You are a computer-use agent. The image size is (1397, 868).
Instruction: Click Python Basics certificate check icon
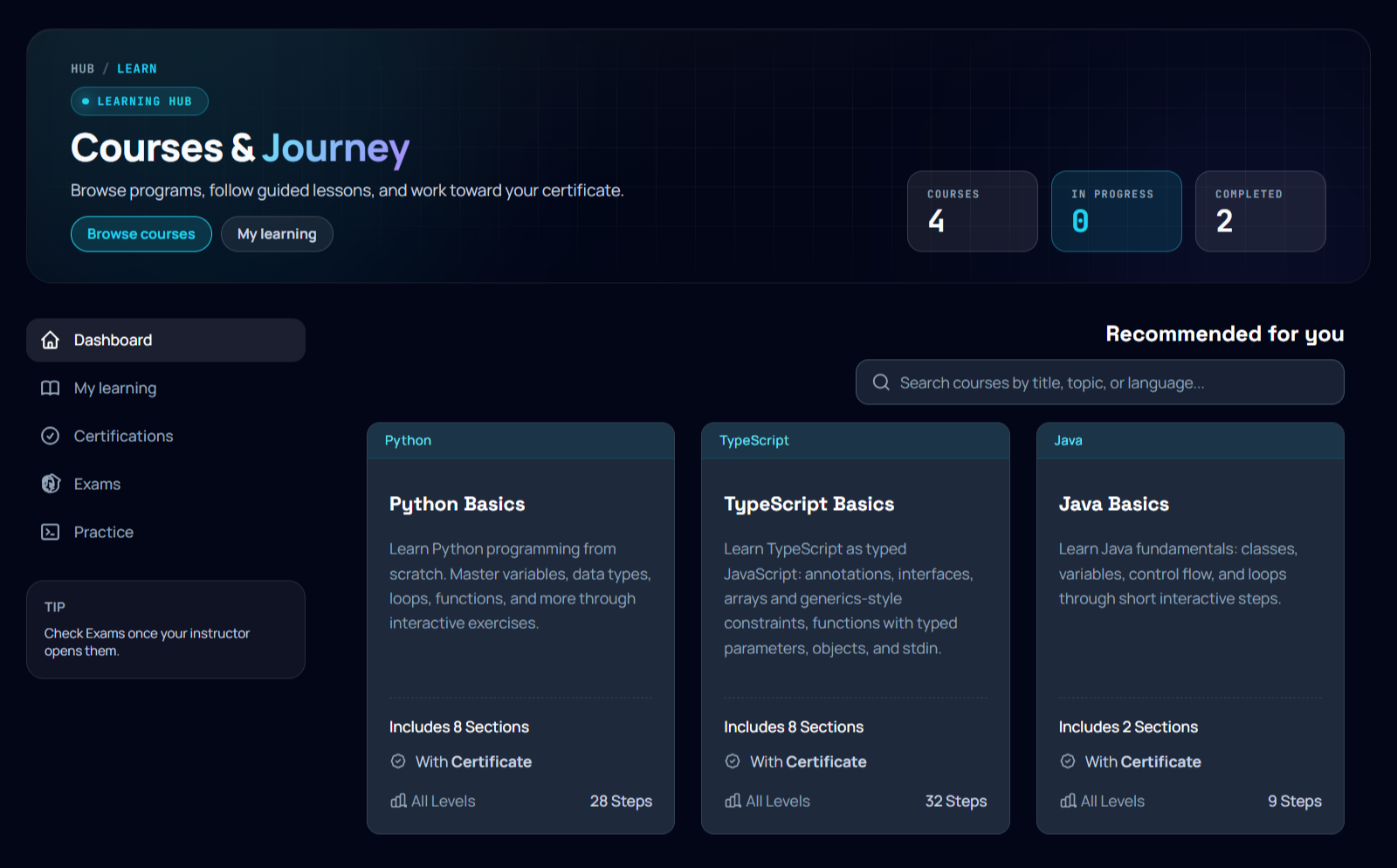click(398, 761)
